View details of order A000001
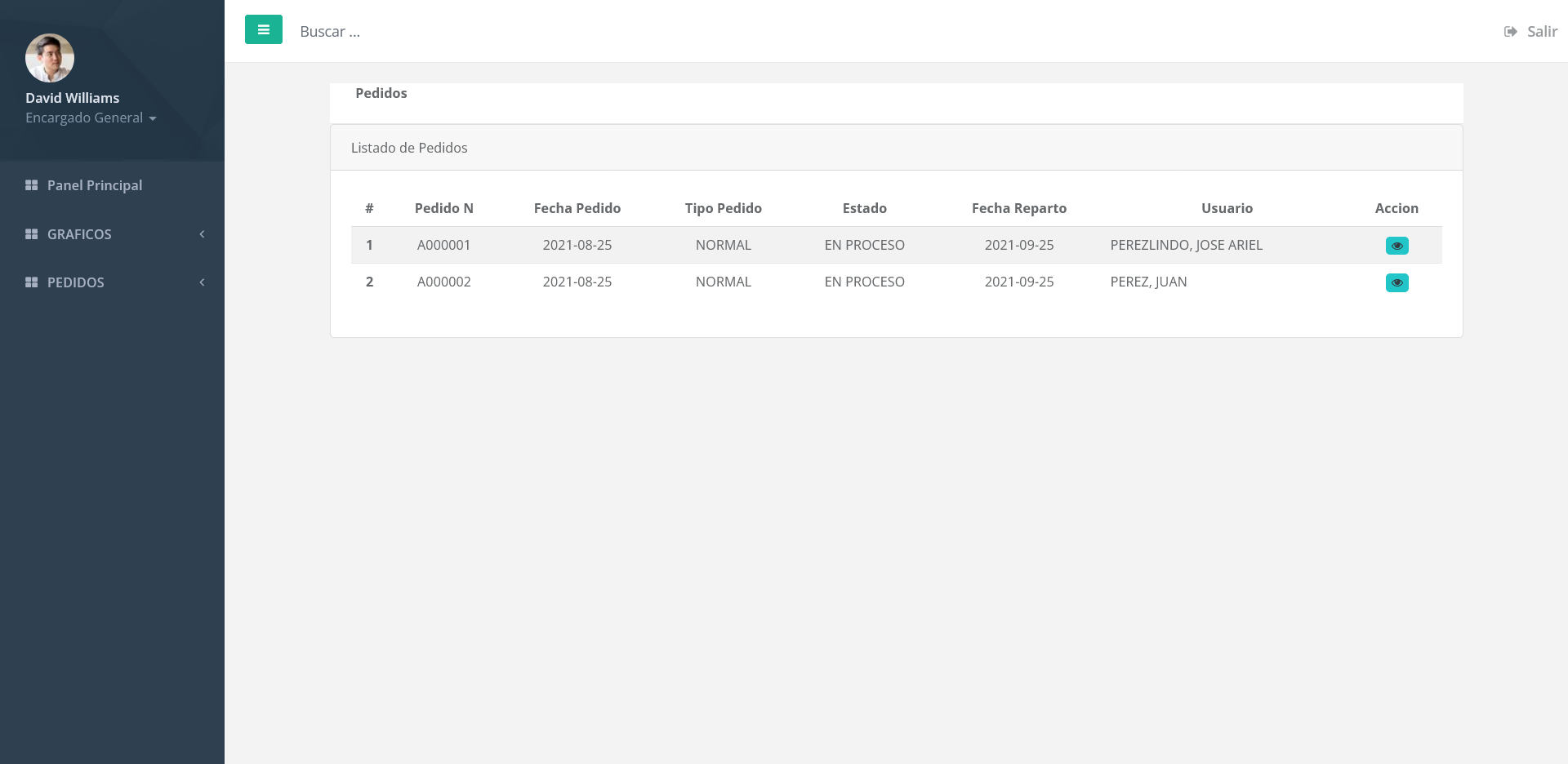The height and width of the screenshot is (764, 1568). (1396, 246)
